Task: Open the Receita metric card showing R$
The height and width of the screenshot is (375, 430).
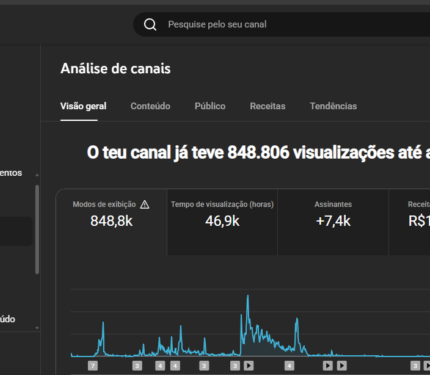Action: 410,222
